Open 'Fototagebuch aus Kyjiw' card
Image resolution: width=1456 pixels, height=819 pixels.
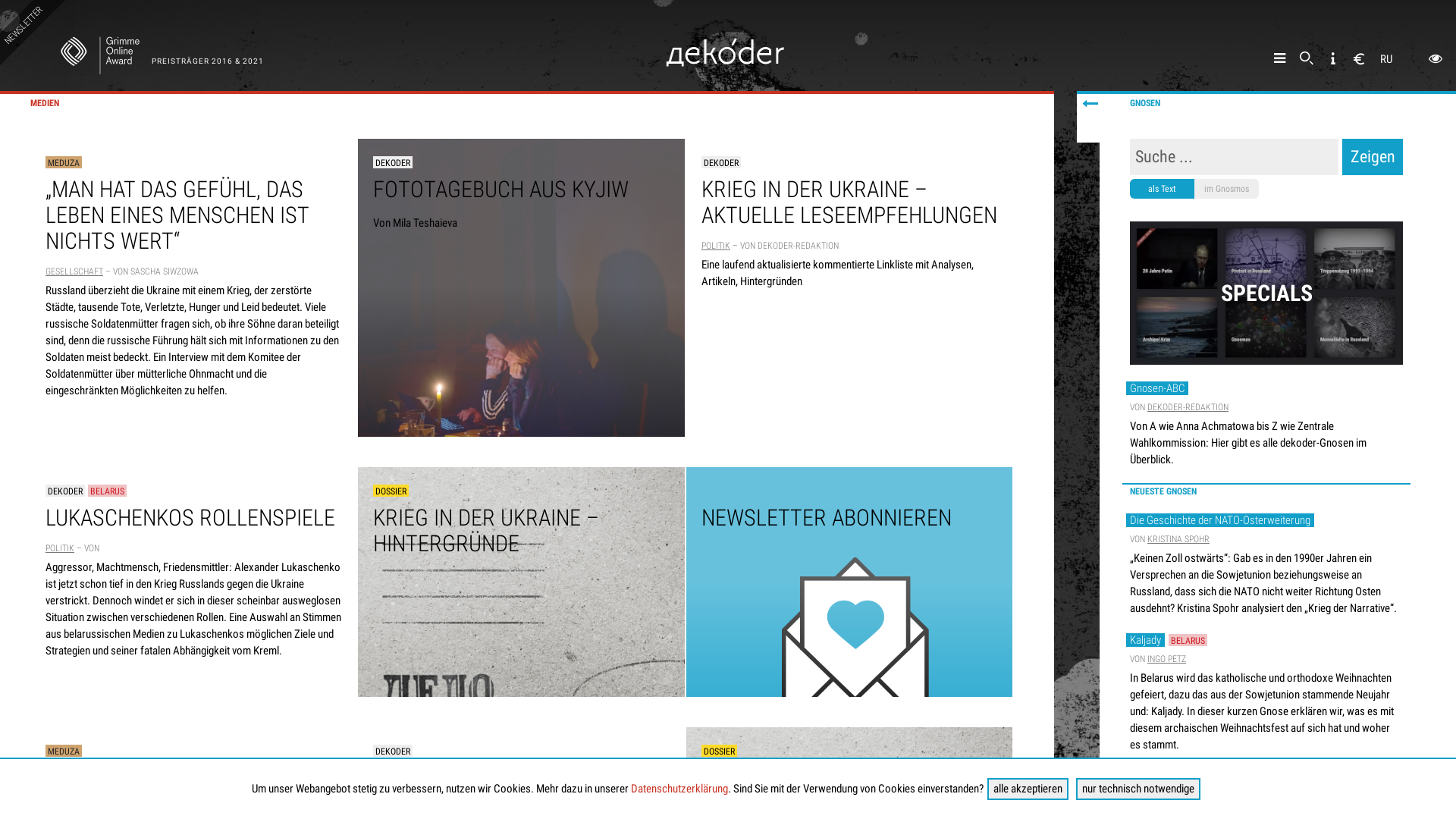coord(521,287)
